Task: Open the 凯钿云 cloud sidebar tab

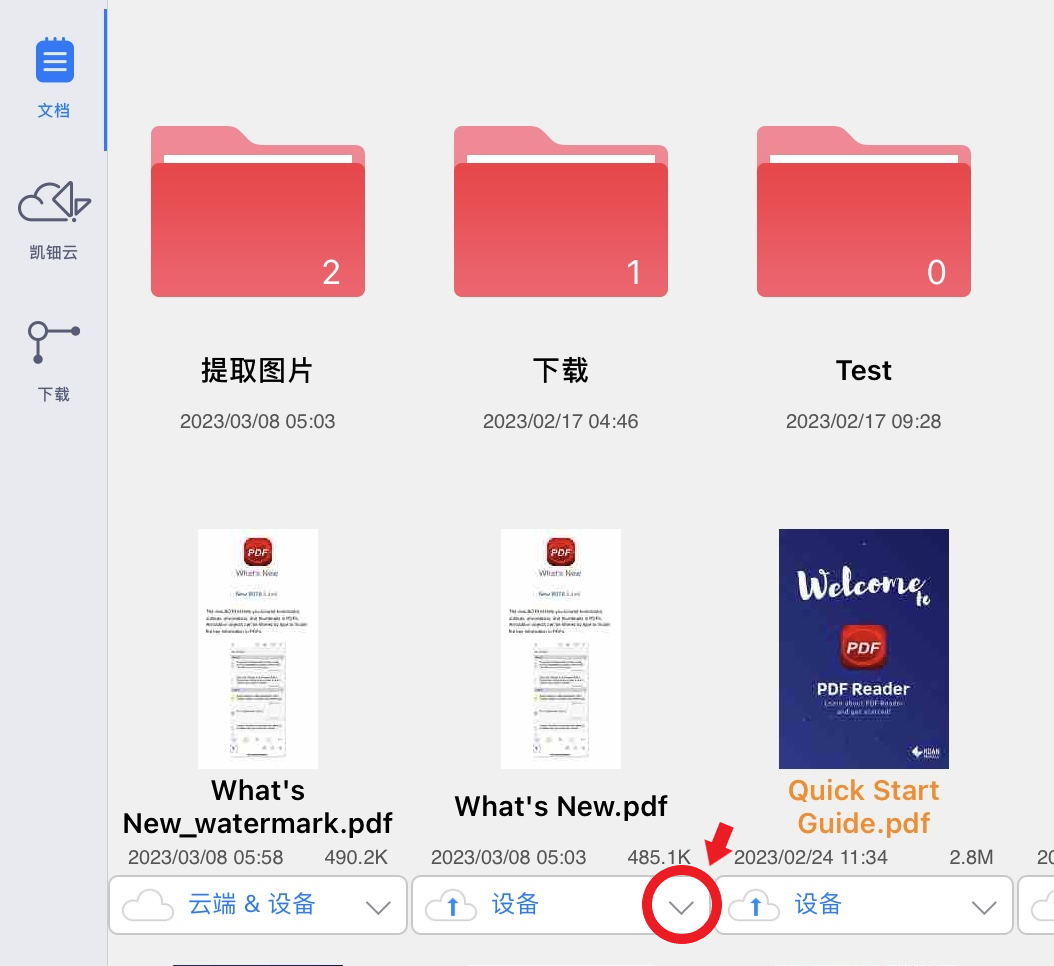Action: pos(54,220)
